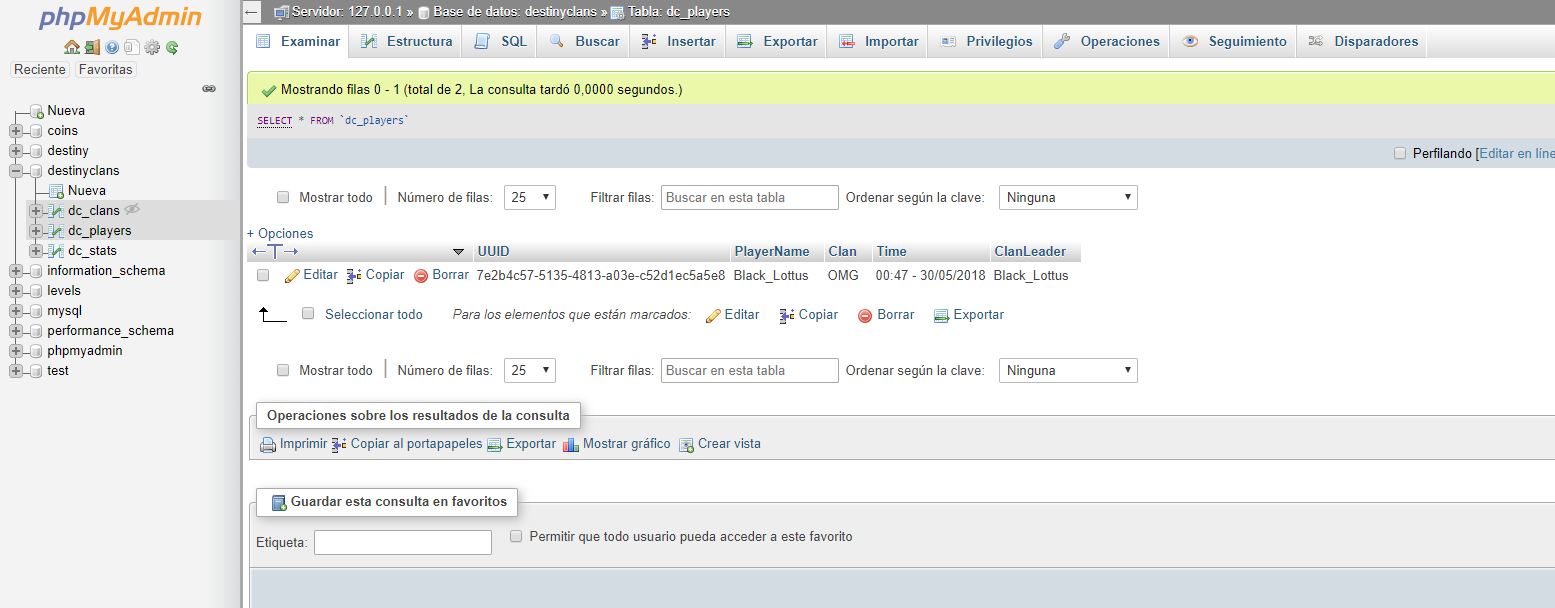Select the Black_Lottus row checkbox

tap(263, 275)
